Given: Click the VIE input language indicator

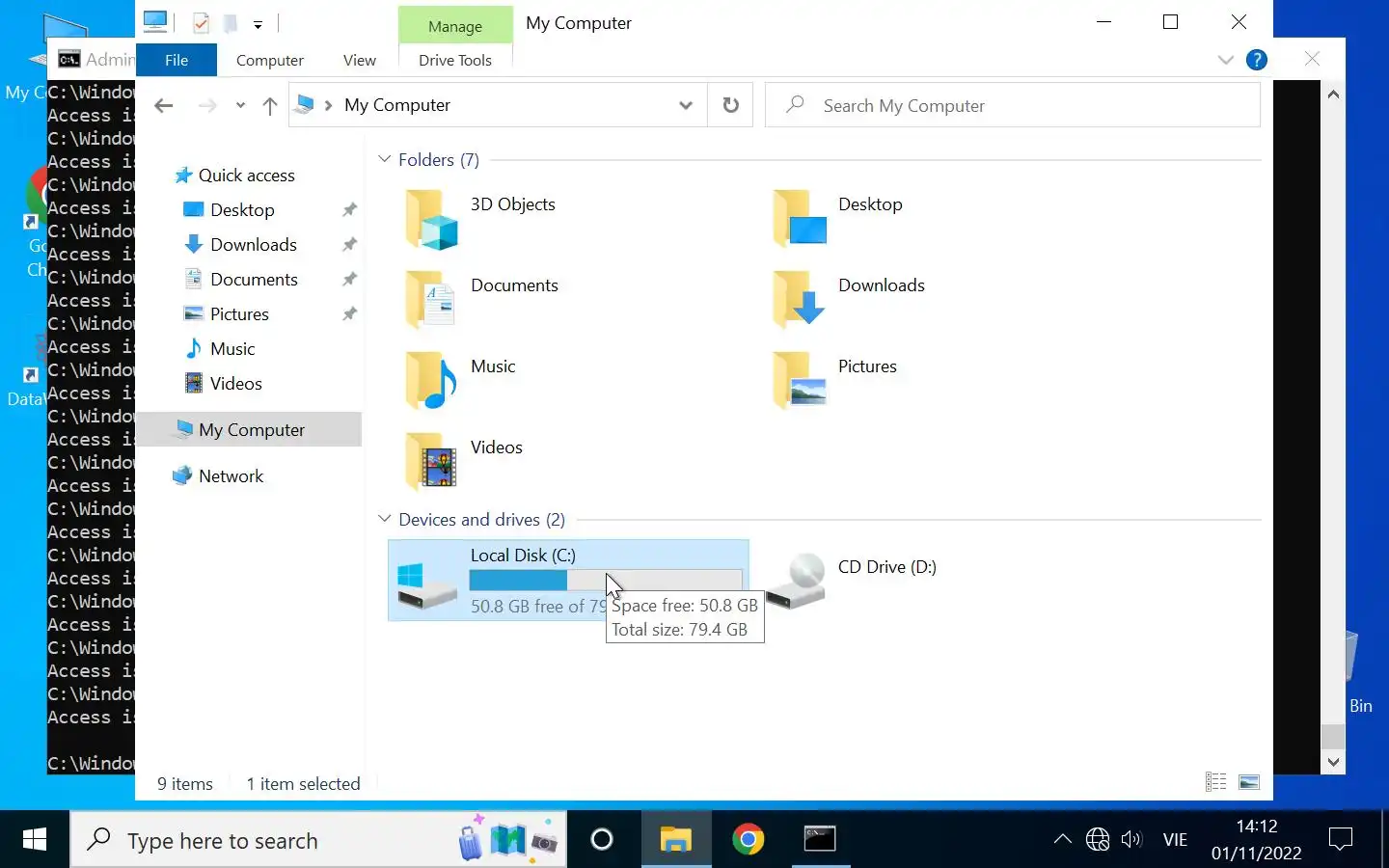Looking at the screenshot, I should coord(1175,840).
